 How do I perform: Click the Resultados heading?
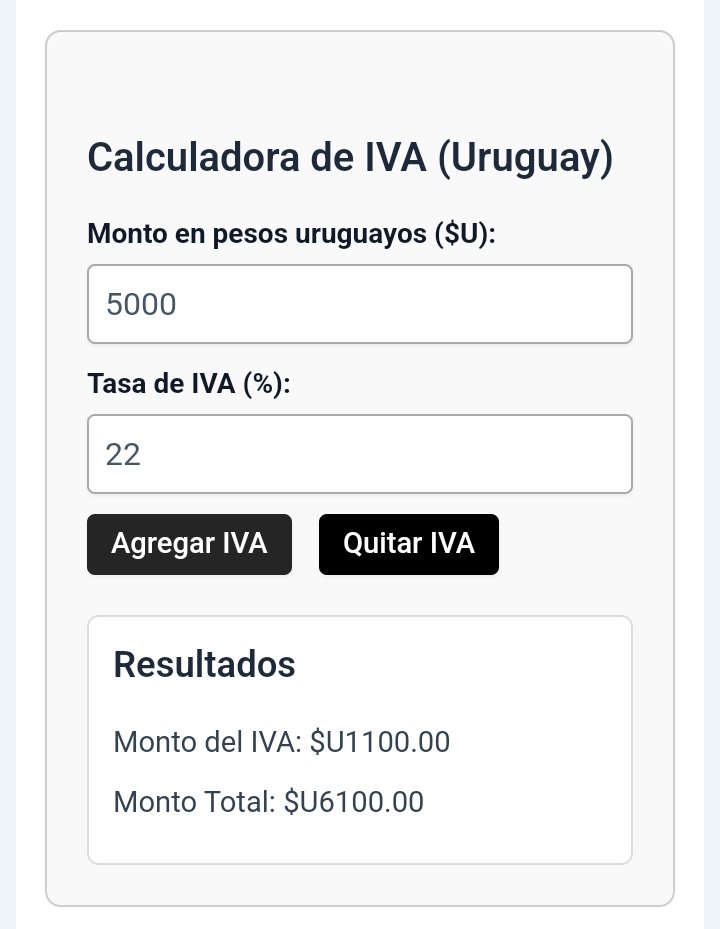pyautogui.click(x=204, y=664)
